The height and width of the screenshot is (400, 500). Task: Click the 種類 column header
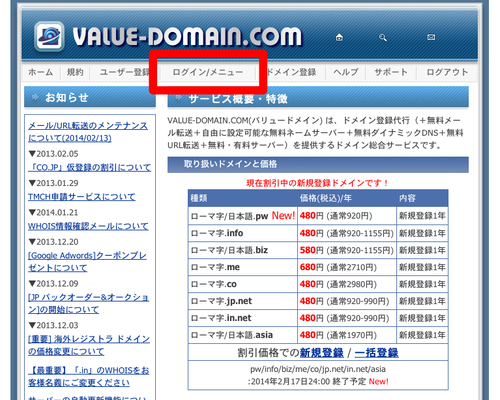(199, 198)
